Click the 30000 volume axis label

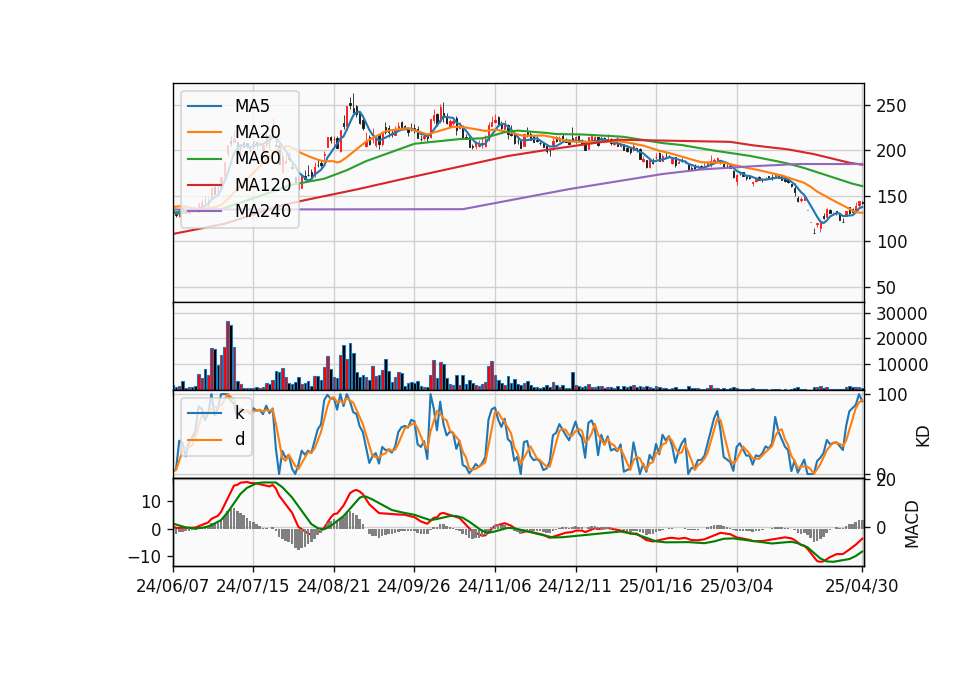point(902,313)
